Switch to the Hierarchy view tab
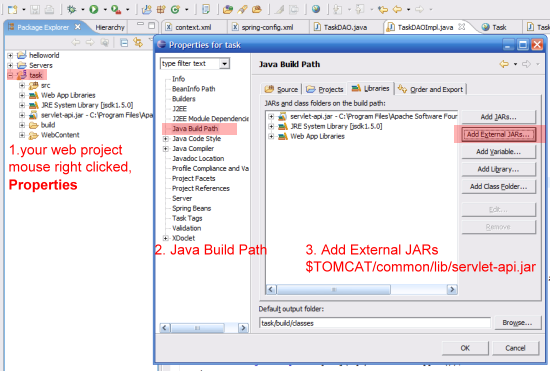 point(110,27)
